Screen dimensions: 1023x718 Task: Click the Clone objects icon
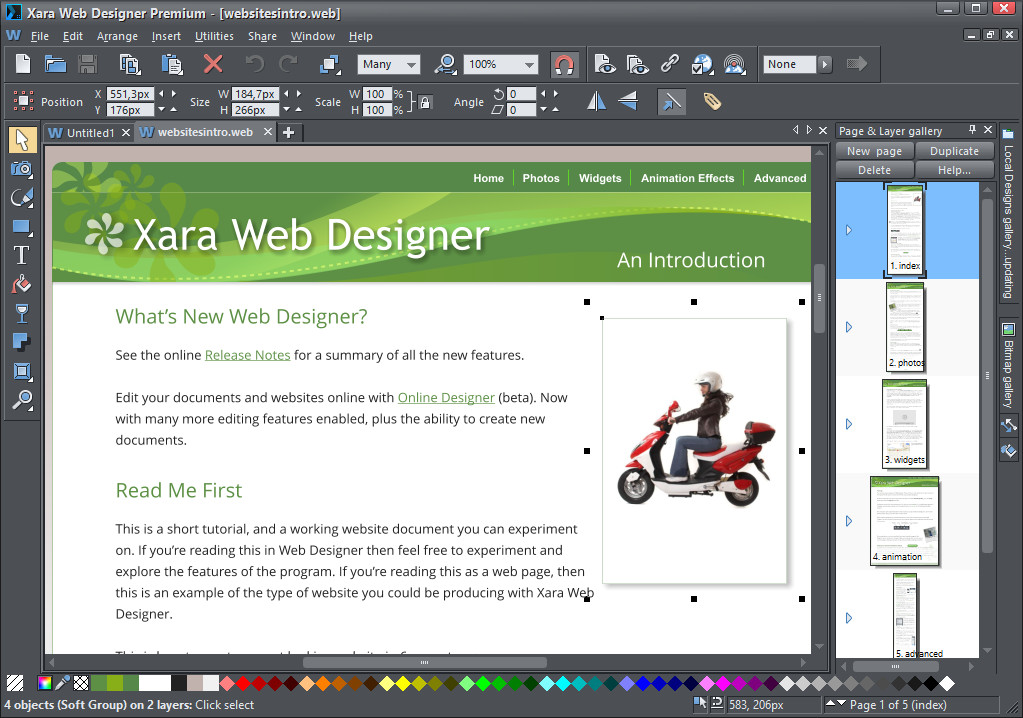[x=330, y=64]
